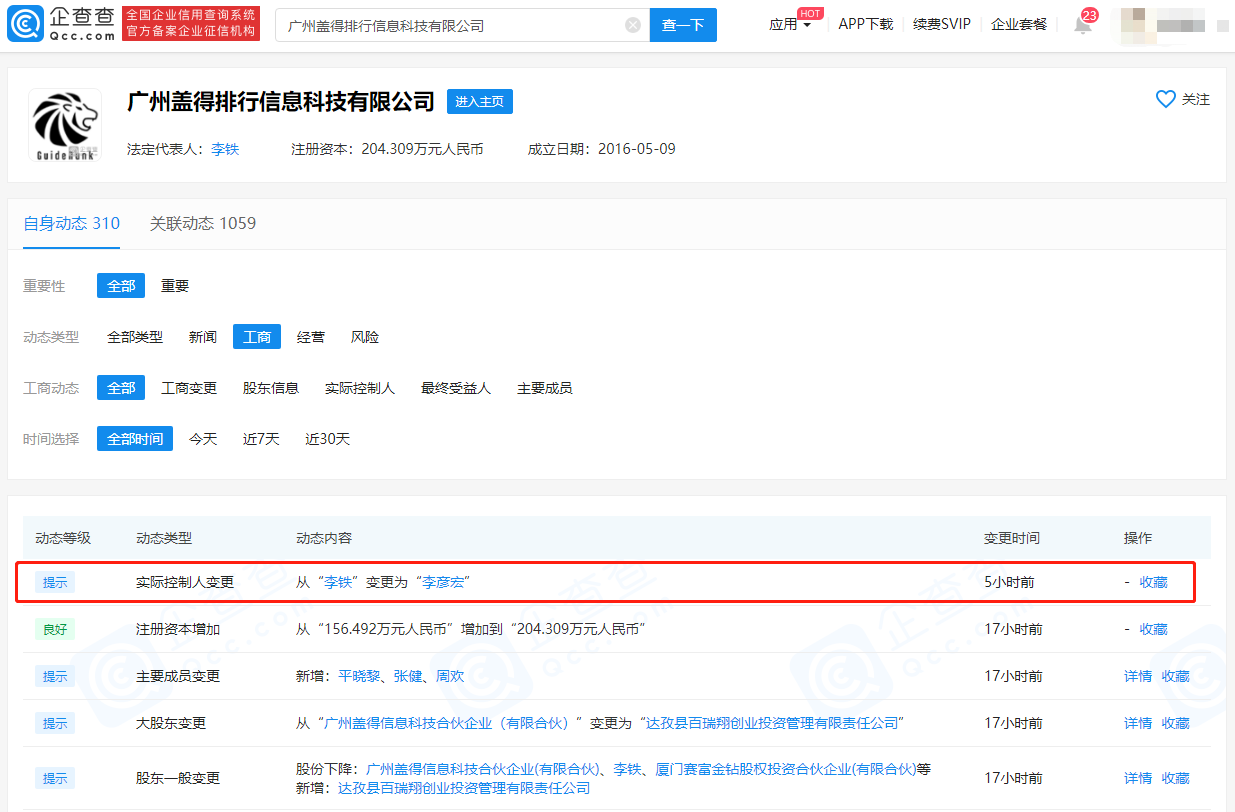Click 良好 tag in 注册资本增加 row
Screen dimensions: 1235x812
[55, 629]
